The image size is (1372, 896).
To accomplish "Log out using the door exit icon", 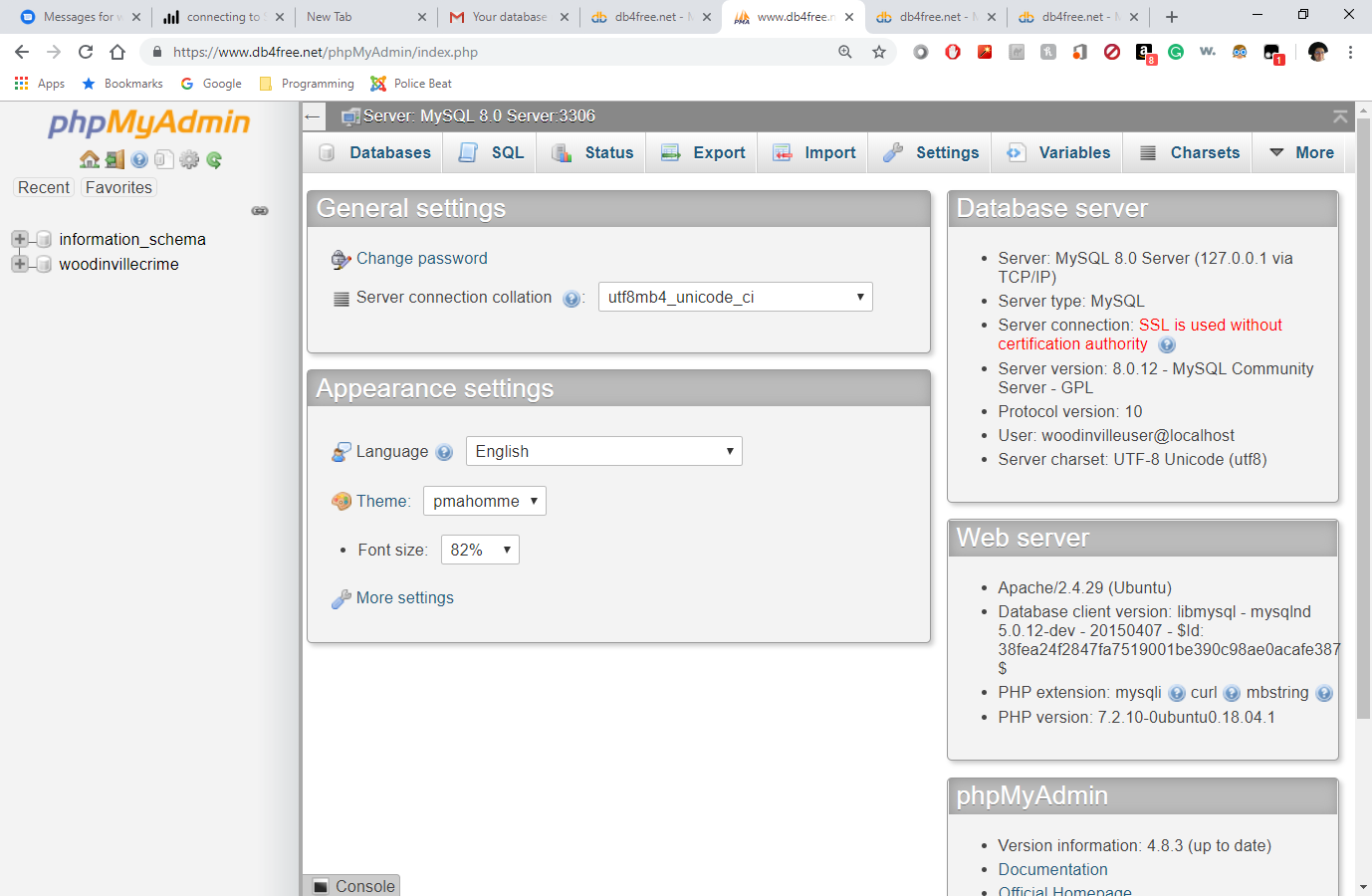I will [x=114, y=159].
